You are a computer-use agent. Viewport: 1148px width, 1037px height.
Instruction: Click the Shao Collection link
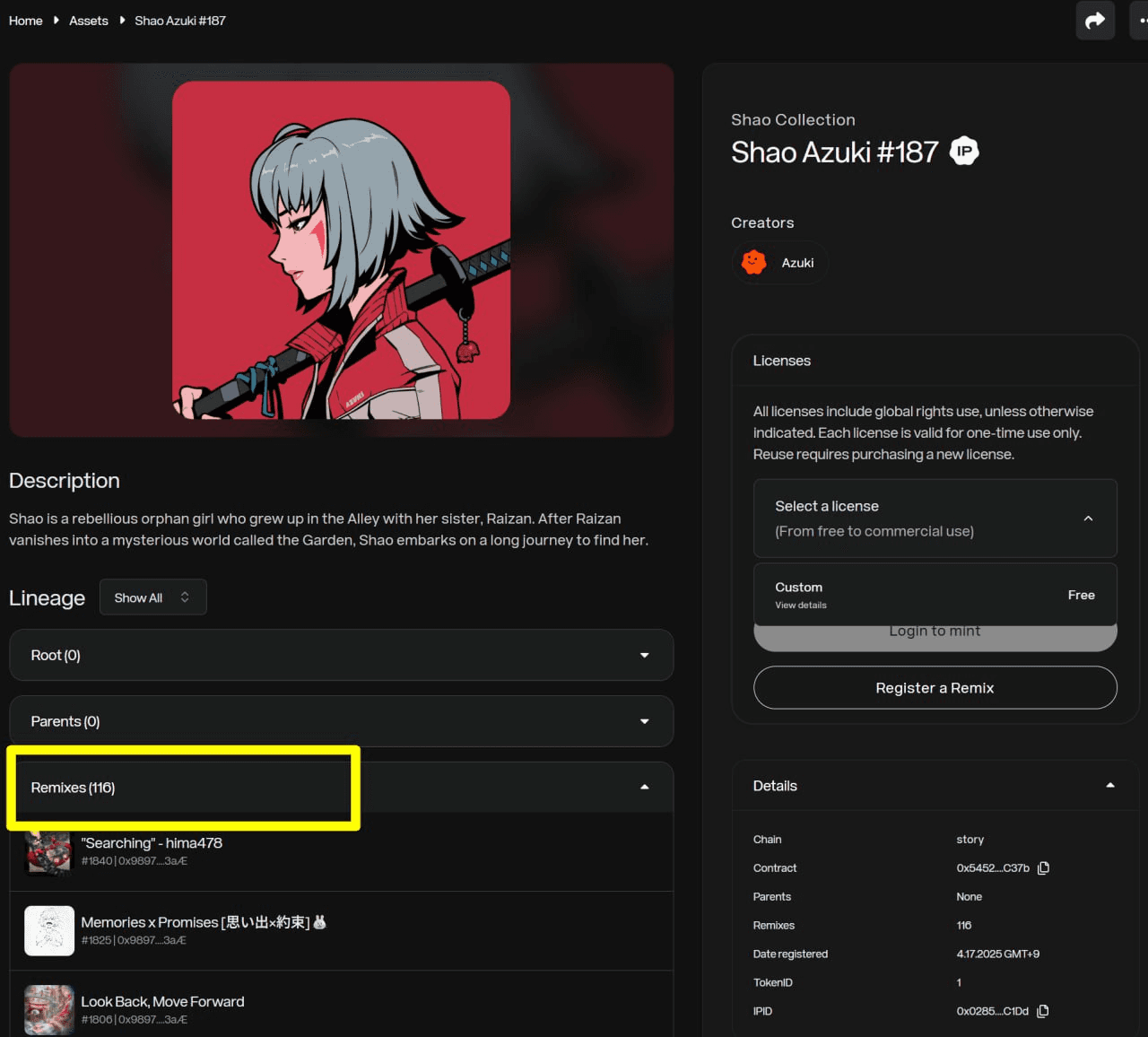(x=793, y=120)
